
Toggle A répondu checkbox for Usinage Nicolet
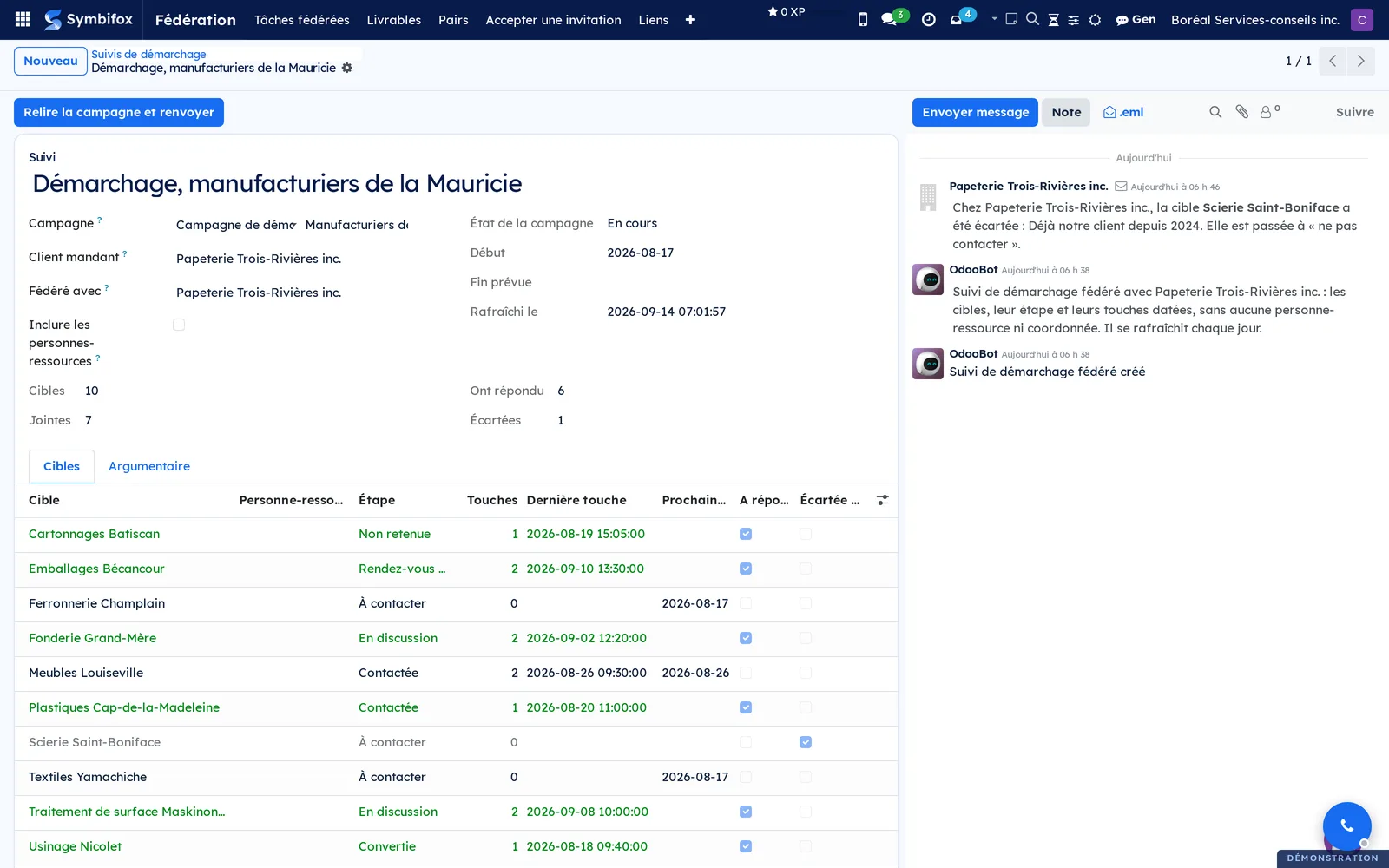point(746,846)
